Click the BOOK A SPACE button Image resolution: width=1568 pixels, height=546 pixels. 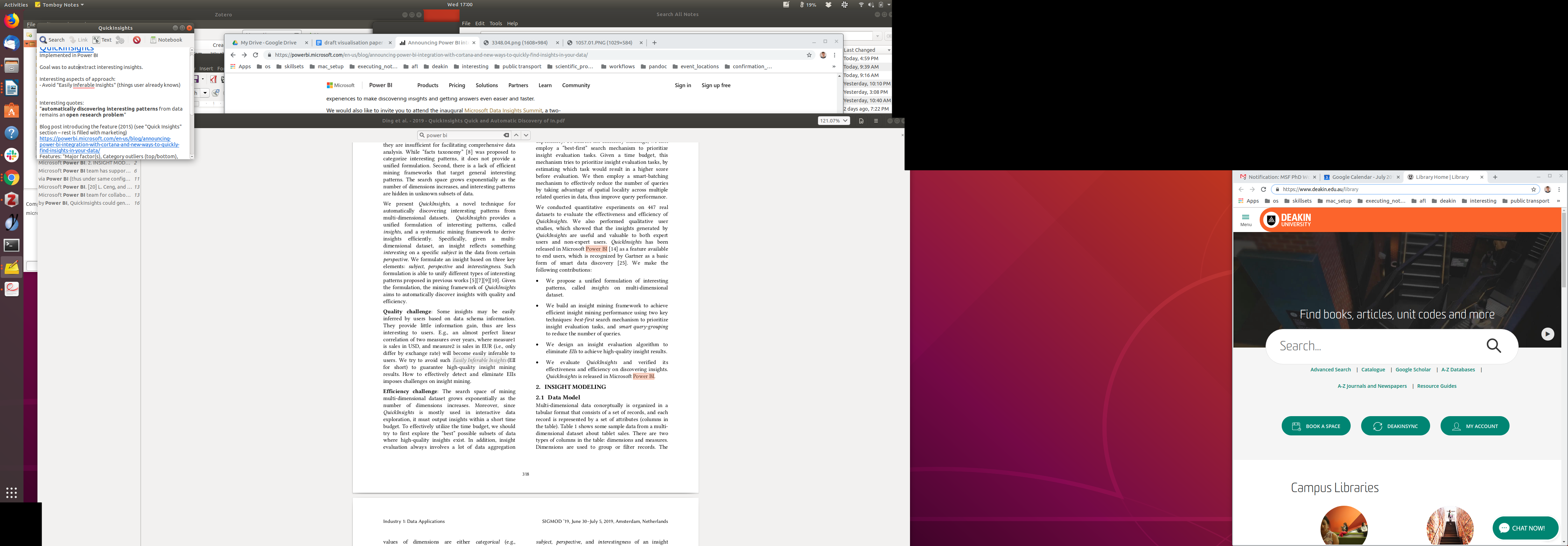tap(1315, 426)
